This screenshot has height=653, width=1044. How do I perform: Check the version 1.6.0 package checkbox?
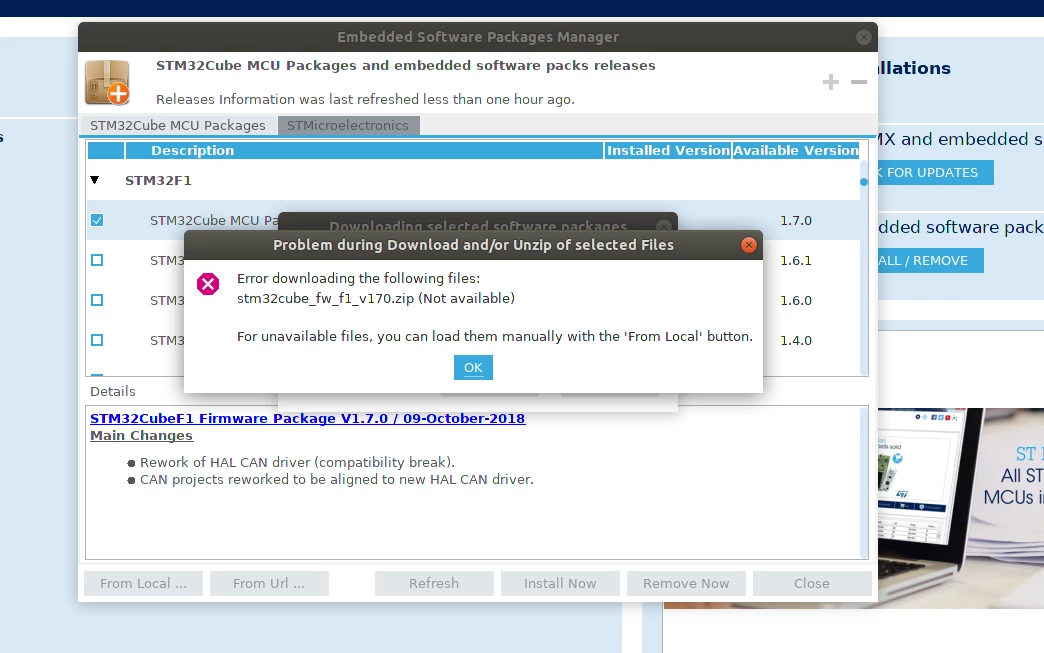click(x=97, y=300)
